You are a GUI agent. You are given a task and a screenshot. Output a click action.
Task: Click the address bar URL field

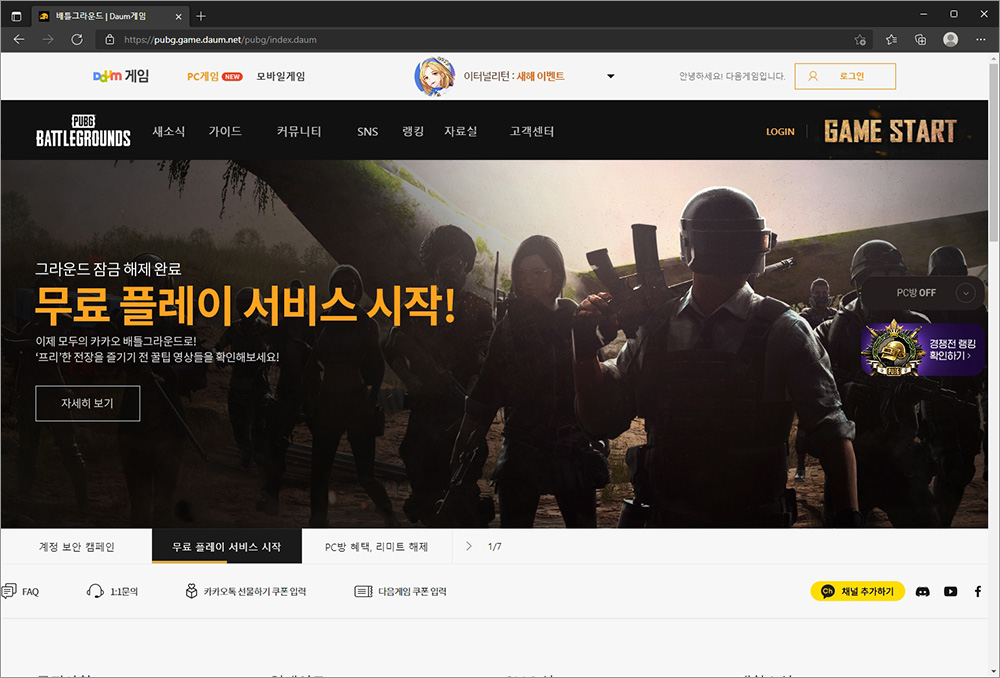pos(482,40)
